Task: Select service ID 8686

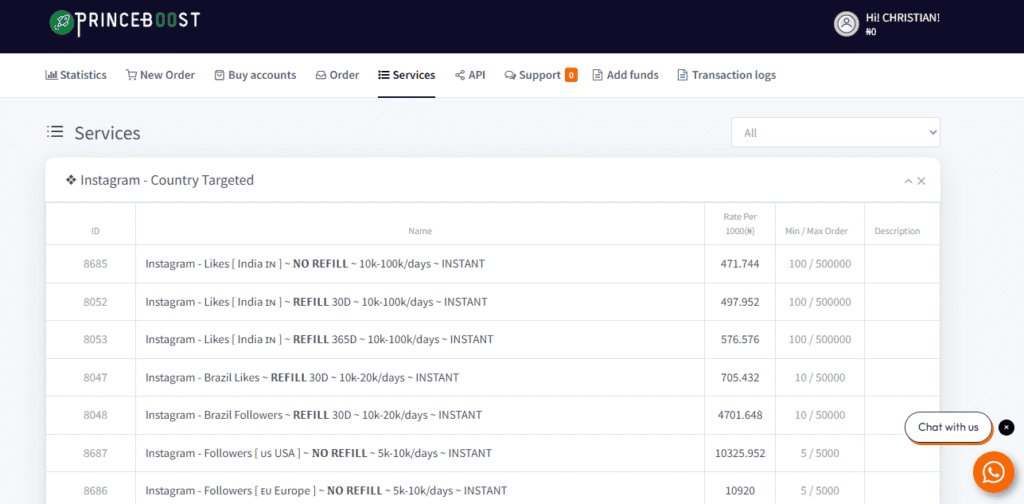Action: coord(95,490)
